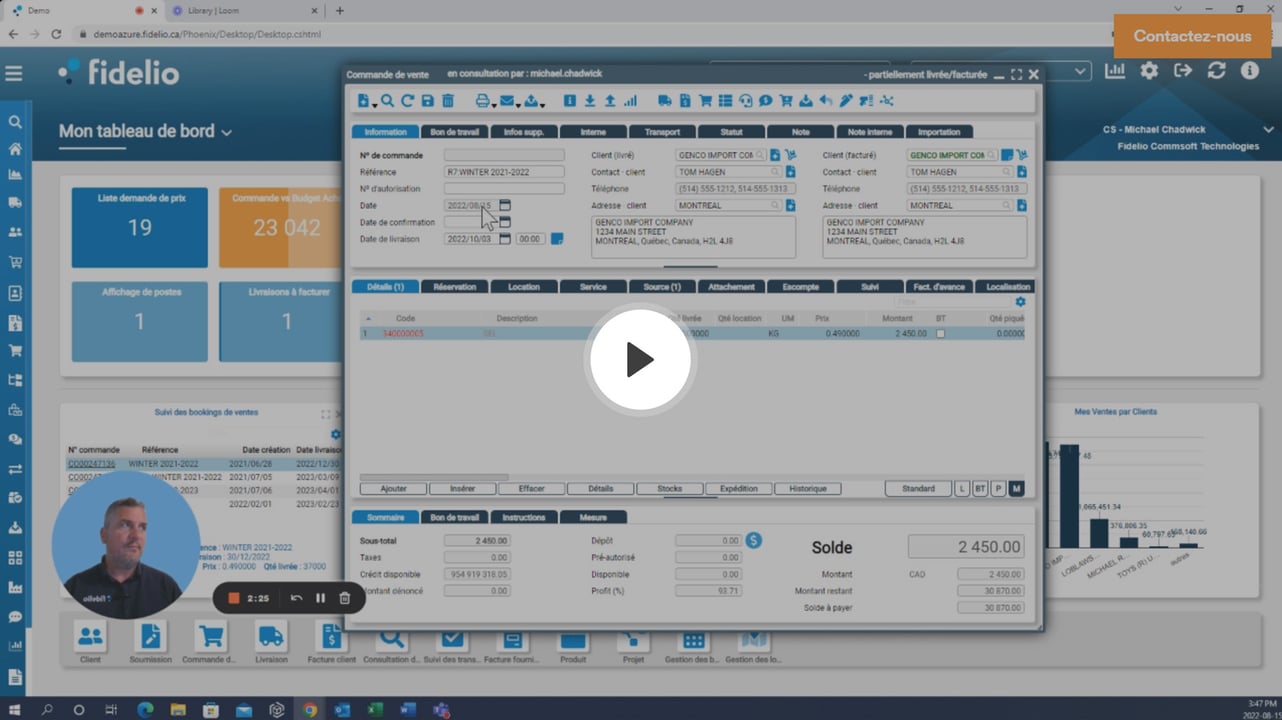Open the hamburger menu next to the fidelio logo
Screen dimensions: 1282x720
14,73
